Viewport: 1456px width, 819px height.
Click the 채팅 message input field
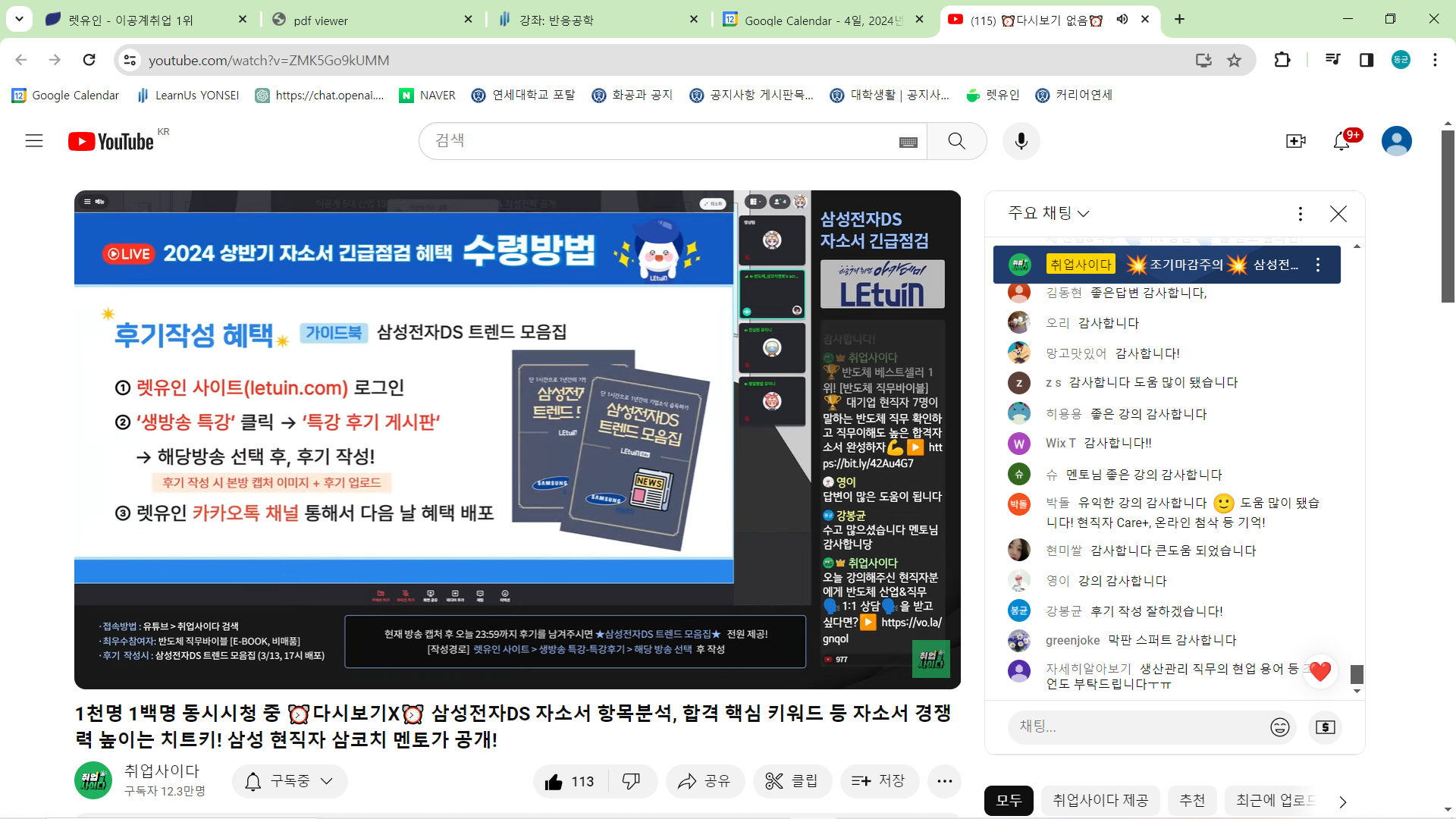coord(1137,726)
